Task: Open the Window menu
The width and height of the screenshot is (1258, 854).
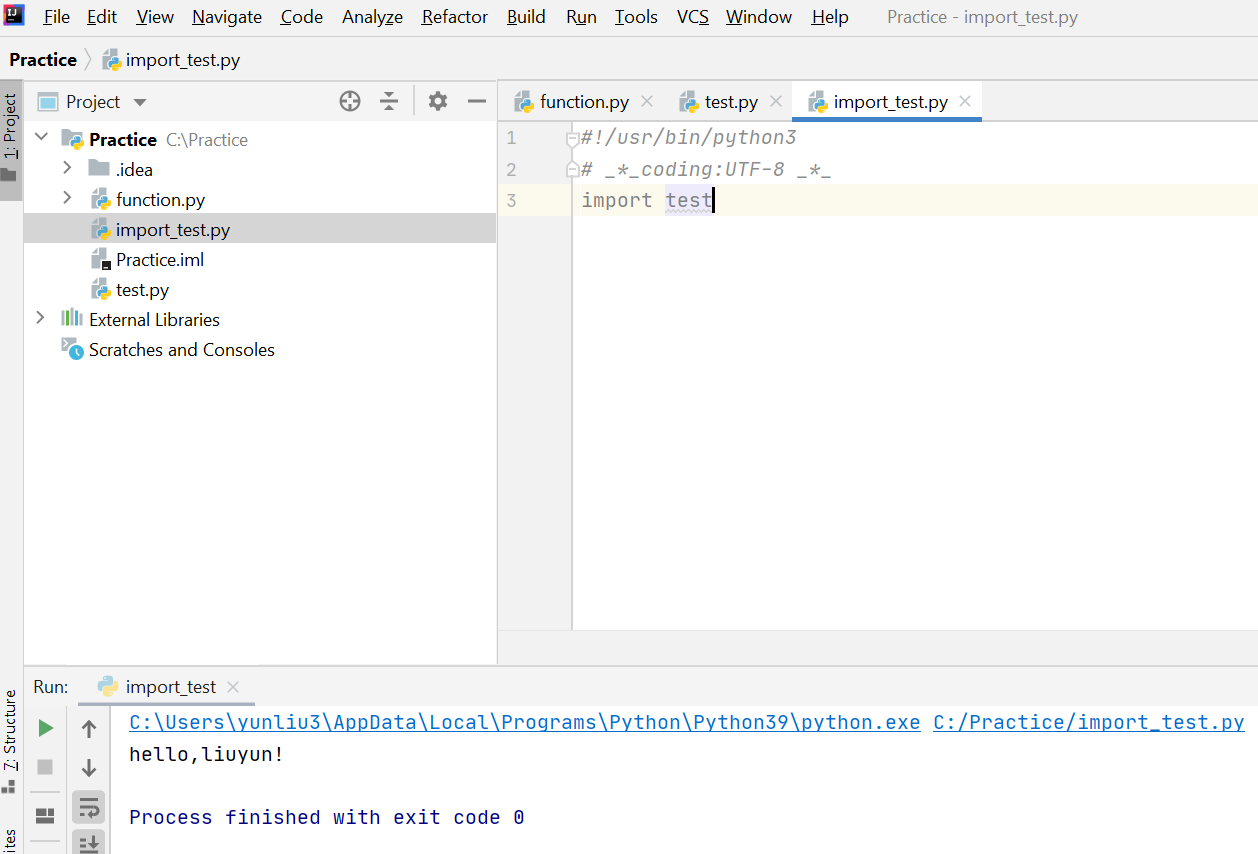Action: [759, 17]
